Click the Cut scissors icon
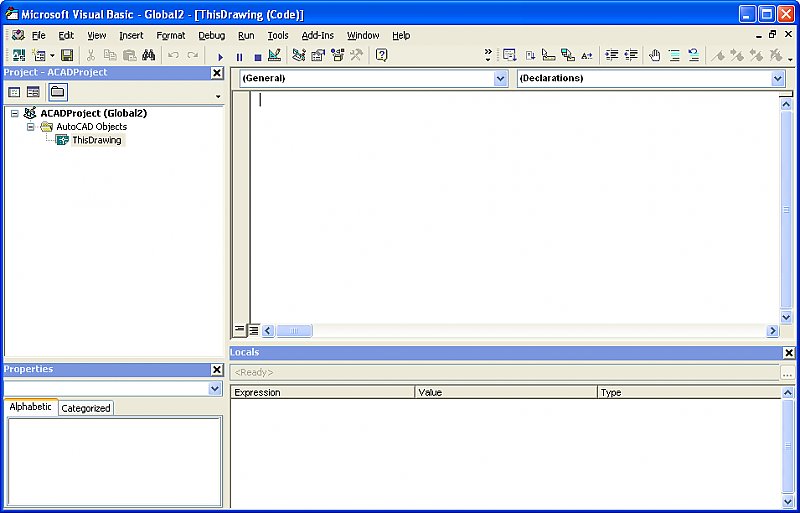Screen dimensions: 800x513 [91, 55]
